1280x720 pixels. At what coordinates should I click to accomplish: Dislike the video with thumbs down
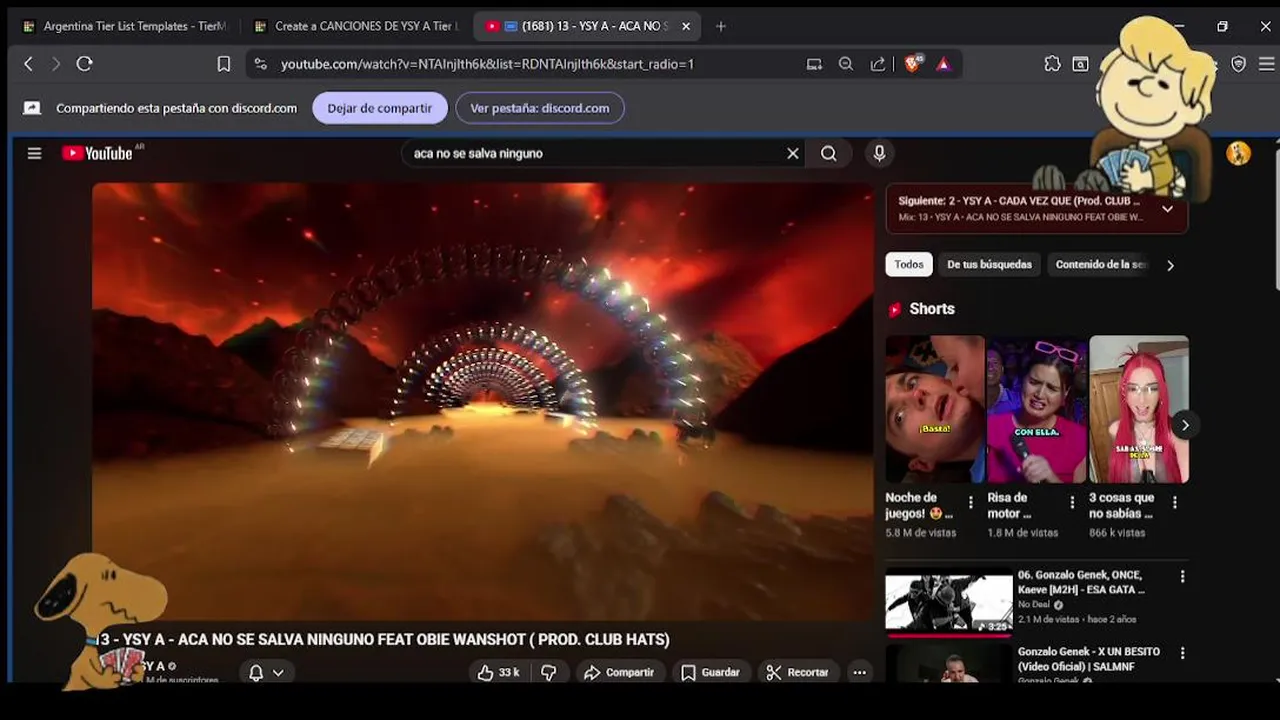pyautogui.click(x=548, y=673)
